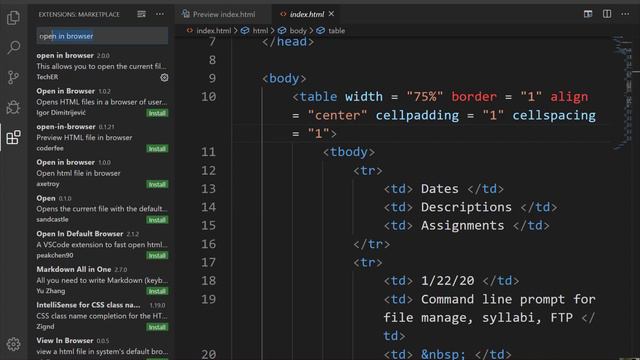Viewport: 640px width, 360px height.
Task: Install open-in-browser by coderfee
Action: 157,149
